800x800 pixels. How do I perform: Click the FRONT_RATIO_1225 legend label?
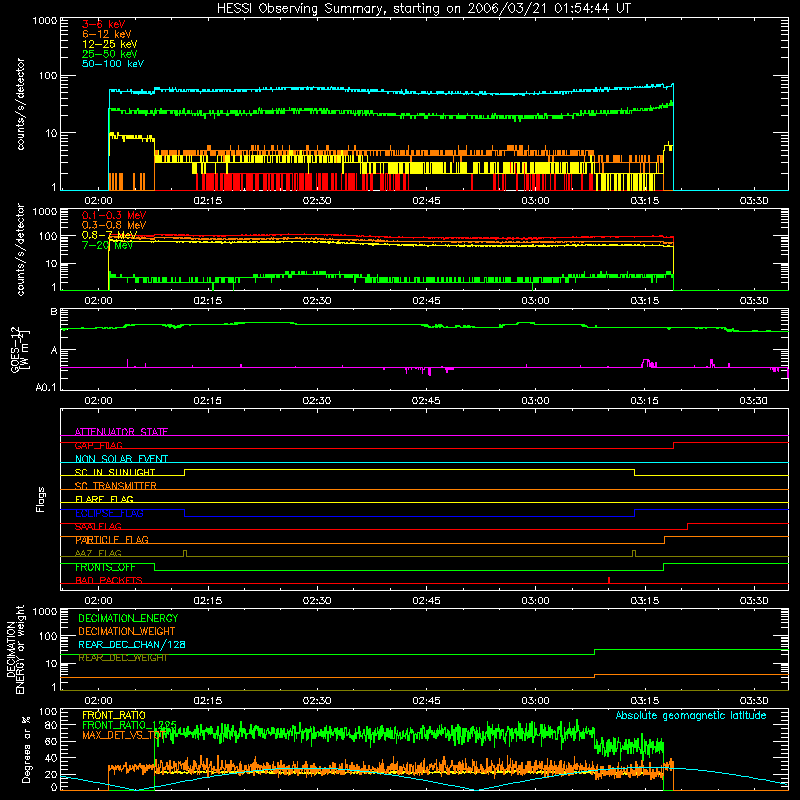129,725
